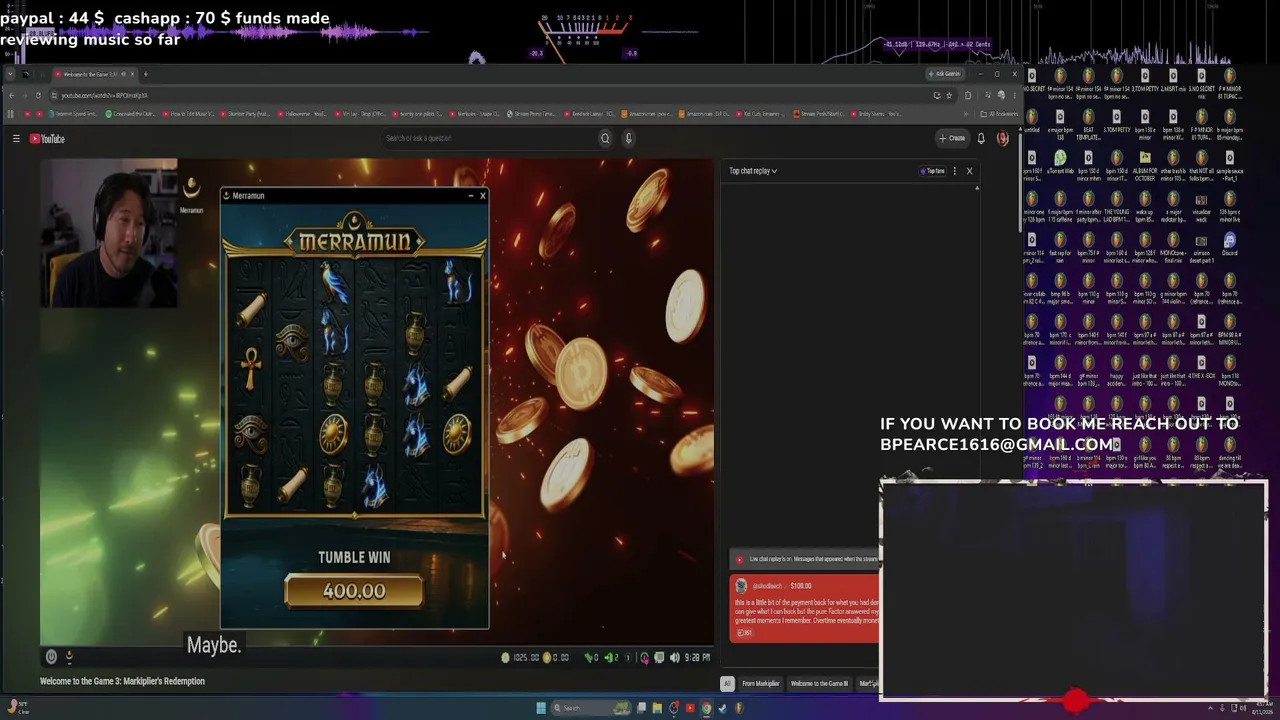Click the Top fans badge in chat
This screenshot has height=720, width=1280.
pyautogui.click(x=932, y=171)
